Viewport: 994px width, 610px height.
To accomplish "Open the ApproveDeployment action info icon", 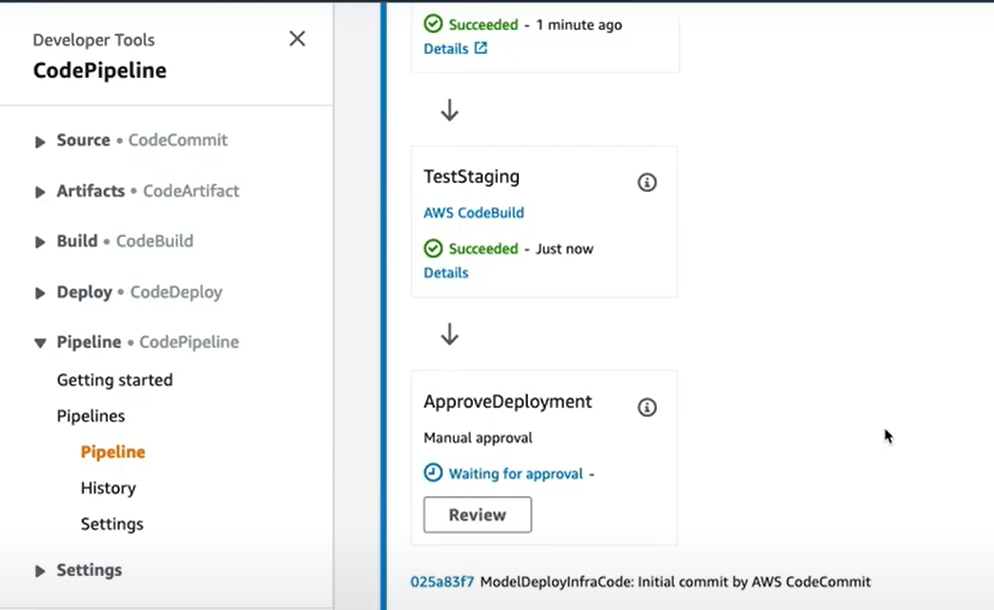I will click(647, 407).
